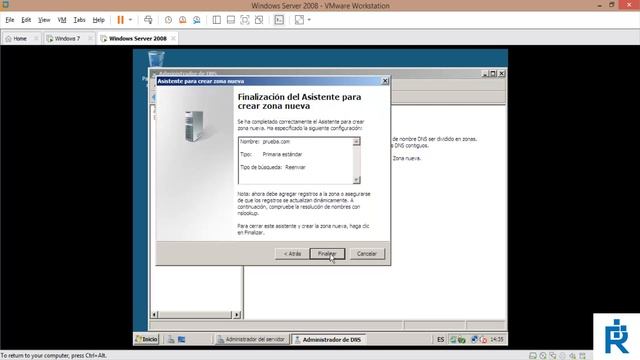Click the first quick launch icon on the guest taskbar

[171, 340]
